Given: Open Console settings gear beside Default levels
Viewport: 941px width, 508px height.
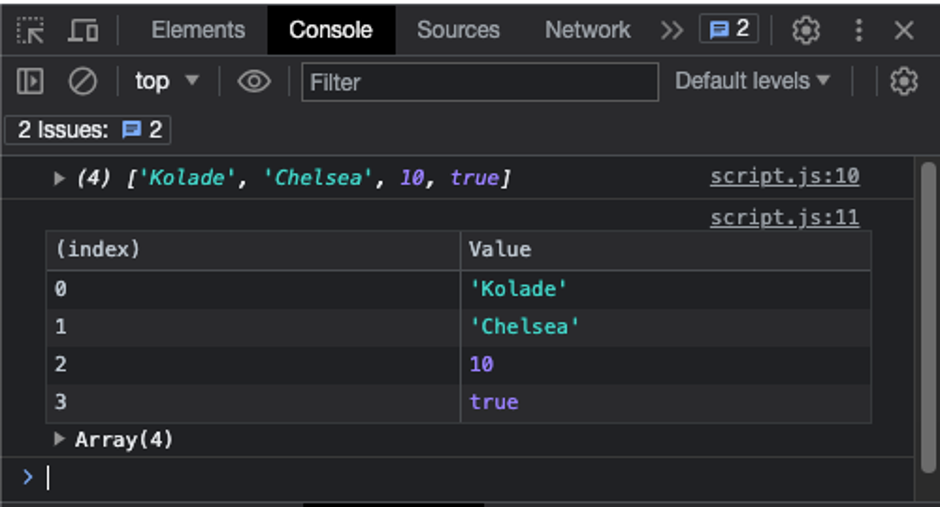Looking at the screenshot, I should coord(904,81).
